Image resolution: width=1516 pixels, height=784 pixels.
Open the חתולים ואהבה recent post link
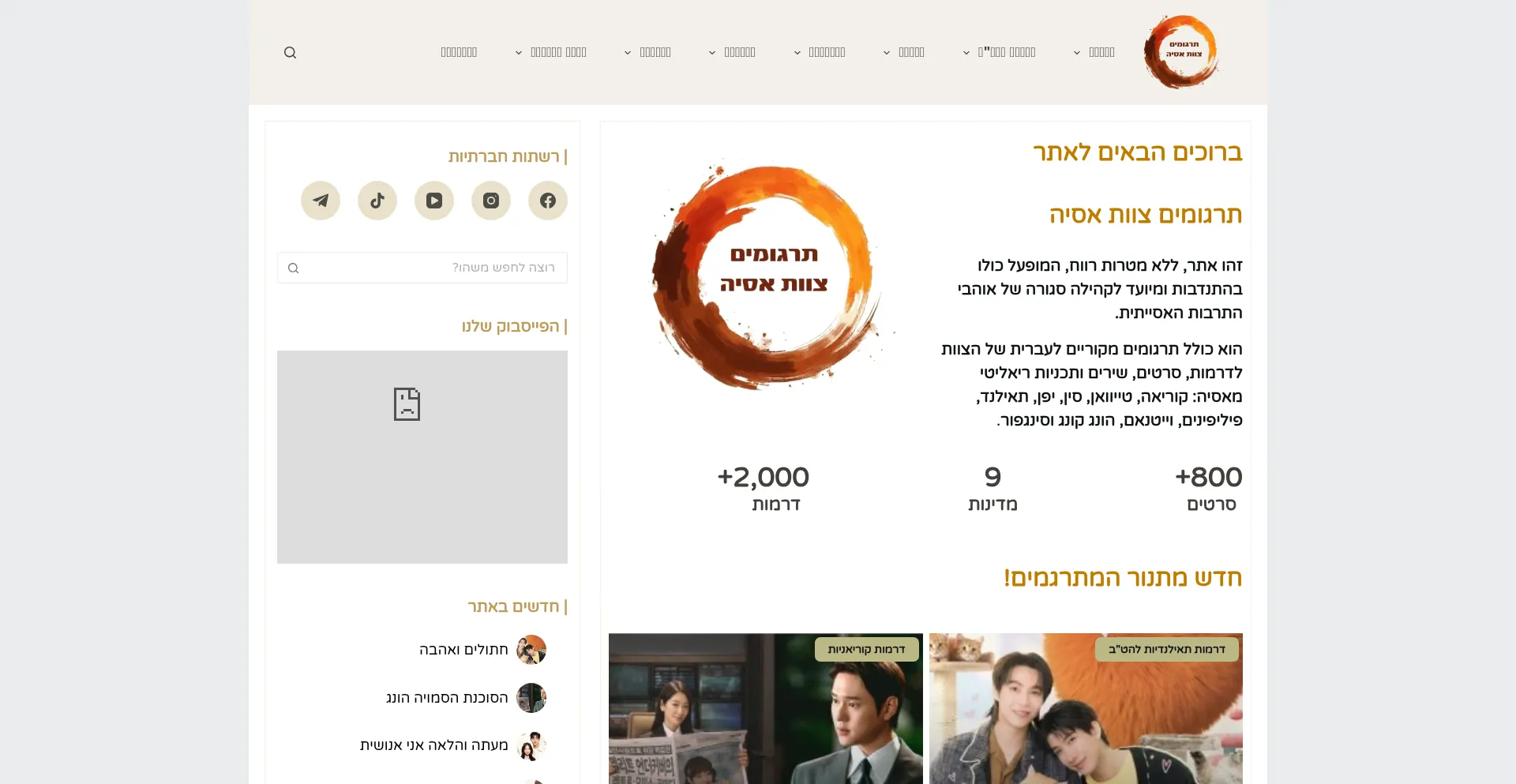pyautogui.click(x=463, y=650)
